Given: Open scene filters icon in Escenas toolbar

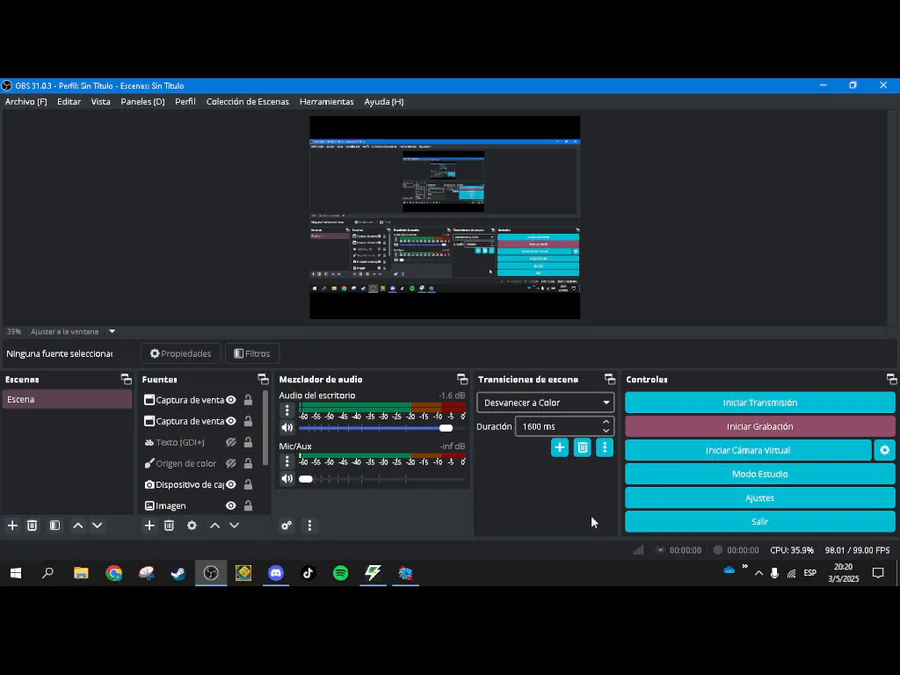Looking at the screenshot, I should point(55,525).
